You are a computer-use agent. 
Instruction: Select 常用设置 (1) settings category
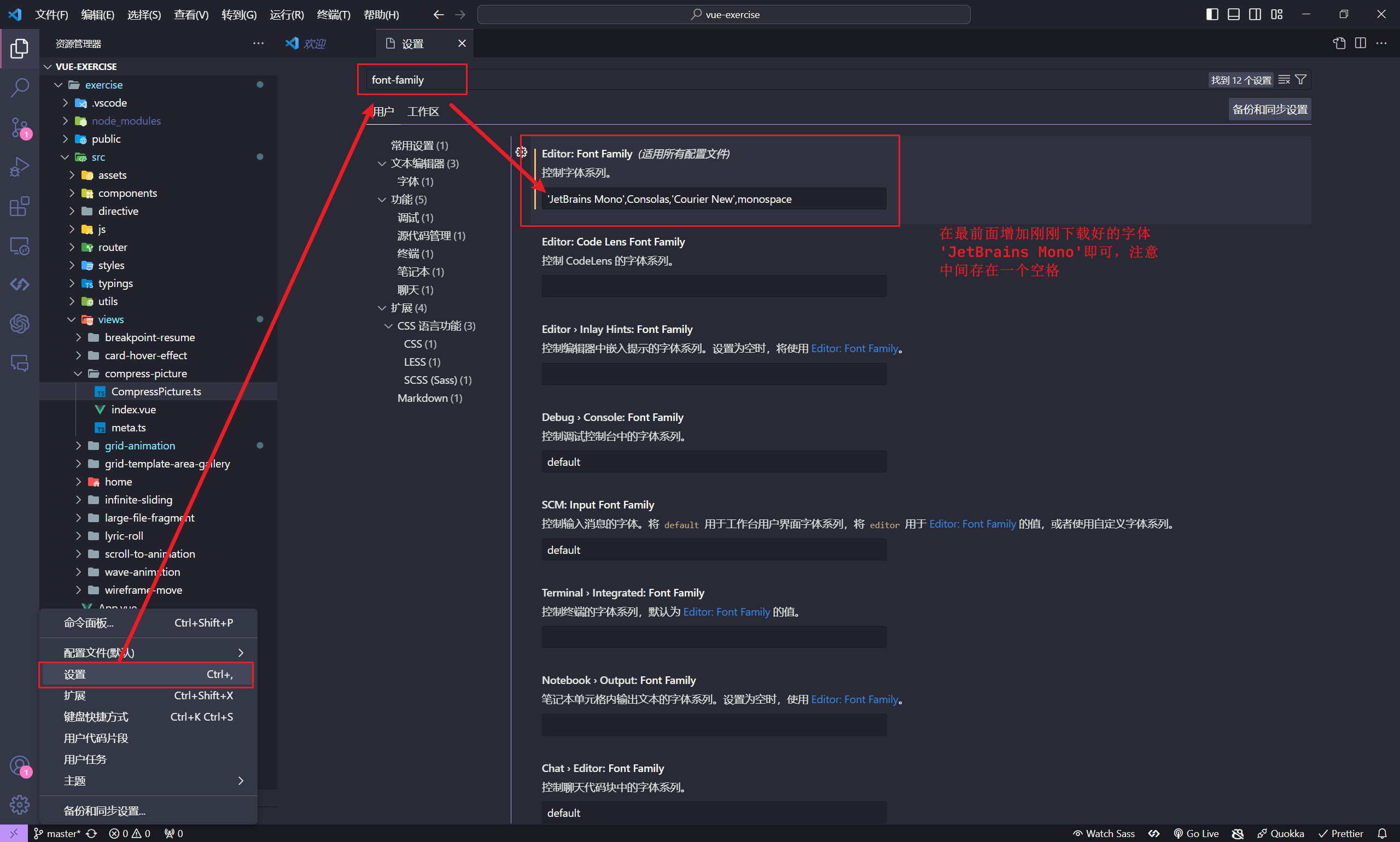[419, 146]
